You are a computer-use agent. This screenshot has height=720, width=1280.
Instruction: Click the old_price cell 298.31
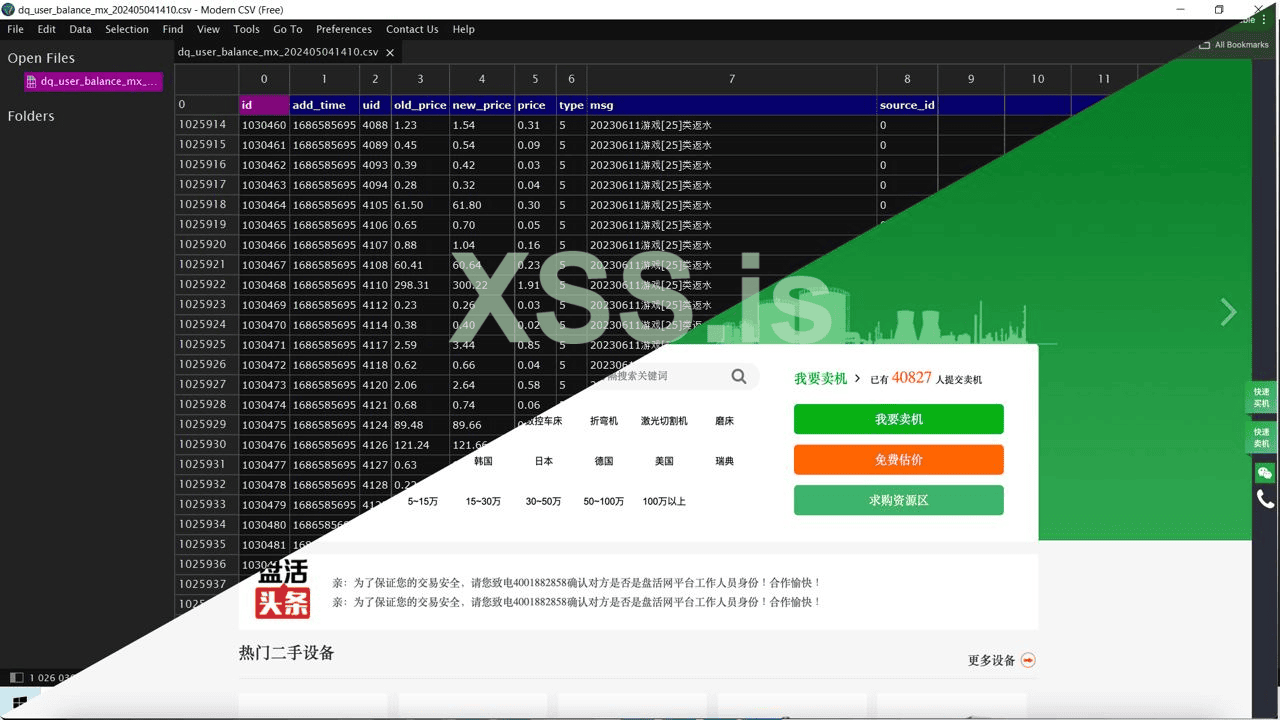pyautogui.click(x=420, y=285)
